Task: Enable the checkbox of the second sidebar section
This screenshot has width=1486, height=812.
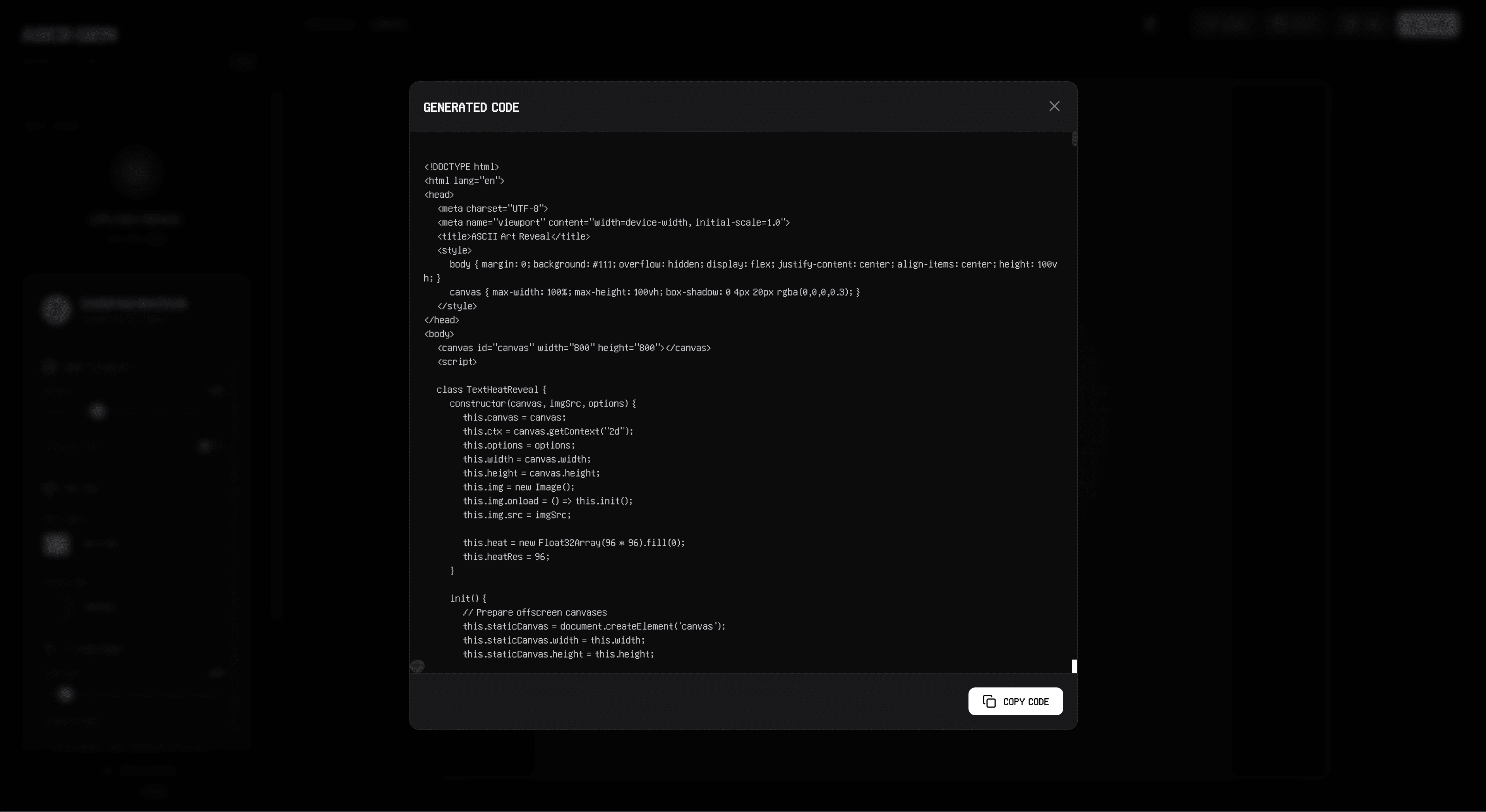Action: pos(49,488)
